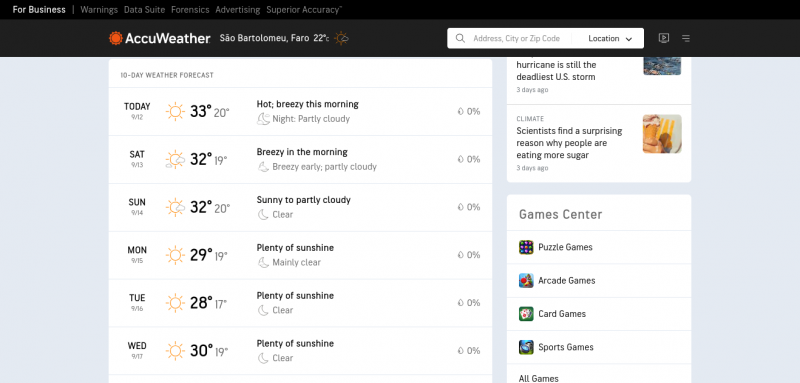Click the Puzzle Games icon
Image resolution: width=800 pixels, height=383 pixels.
point(526,247)
